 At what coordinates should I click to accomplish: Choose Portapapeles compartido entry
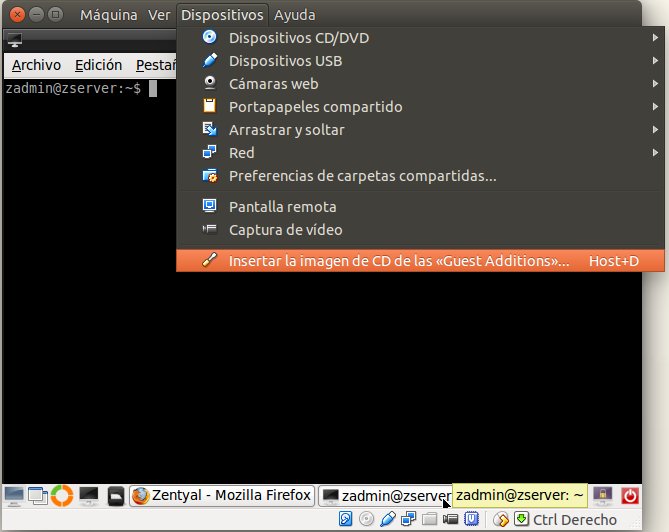pyautogui.click(x=420, y=107)
